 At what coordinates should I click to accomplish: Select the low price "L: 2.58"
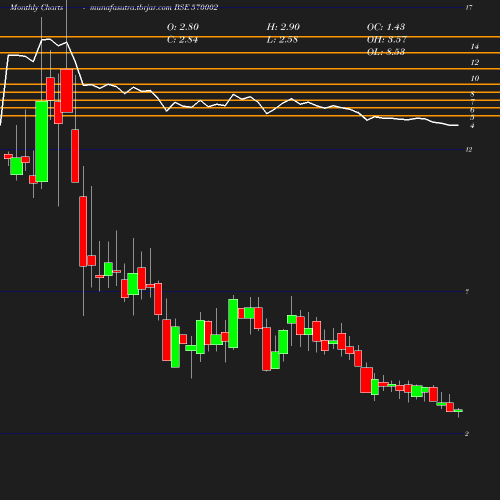282,40
